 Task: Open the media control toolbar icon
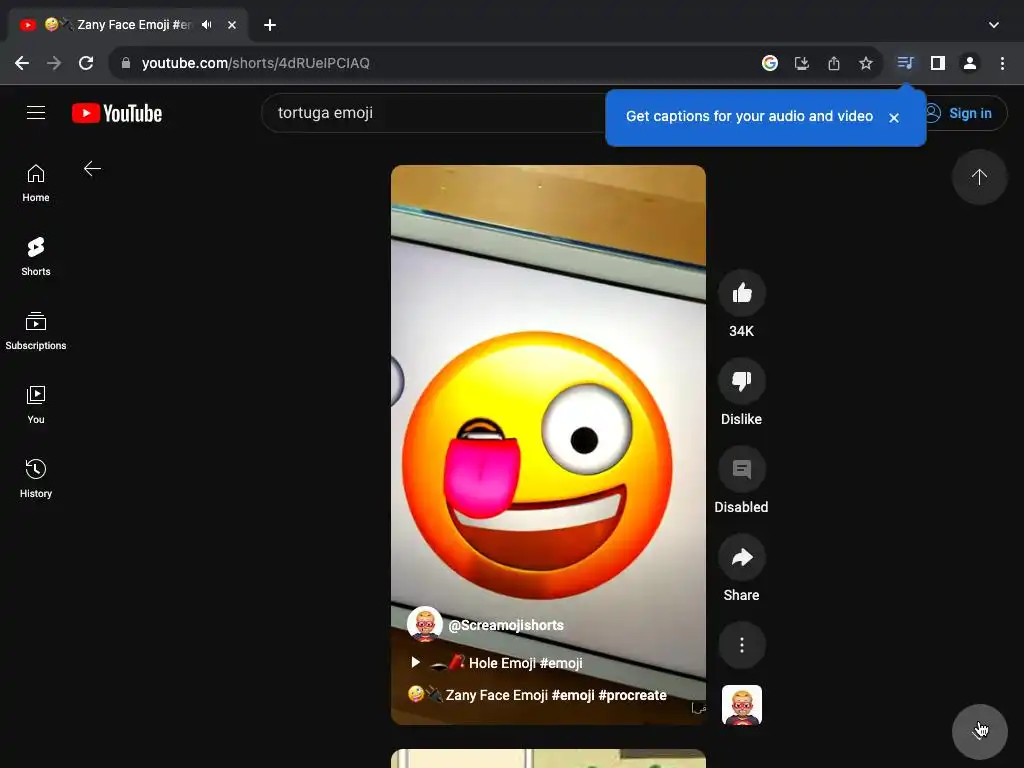pos(905,63)
